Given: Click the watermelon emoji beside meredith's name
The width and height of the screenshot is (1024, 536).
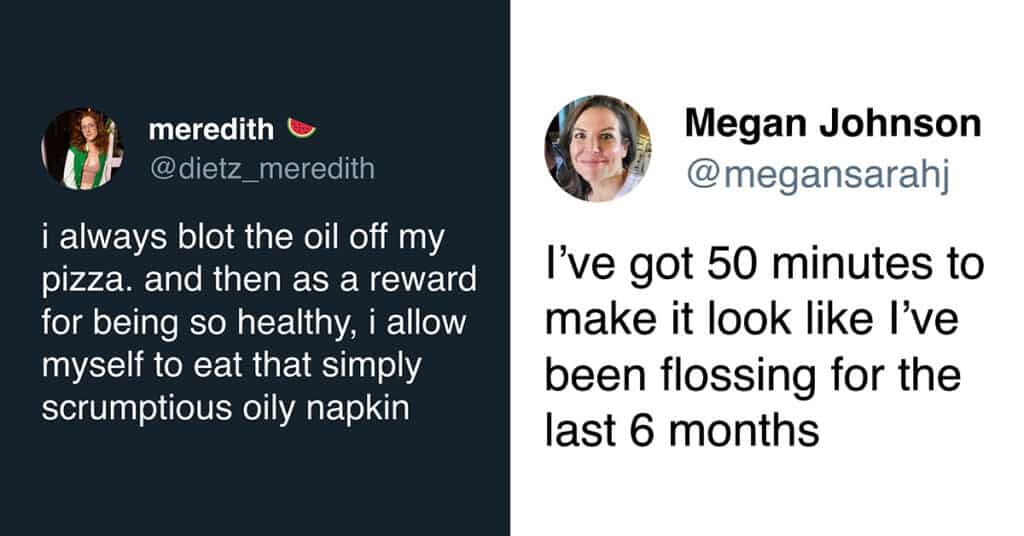Looking at the screenshot, I should coord(301,129).
